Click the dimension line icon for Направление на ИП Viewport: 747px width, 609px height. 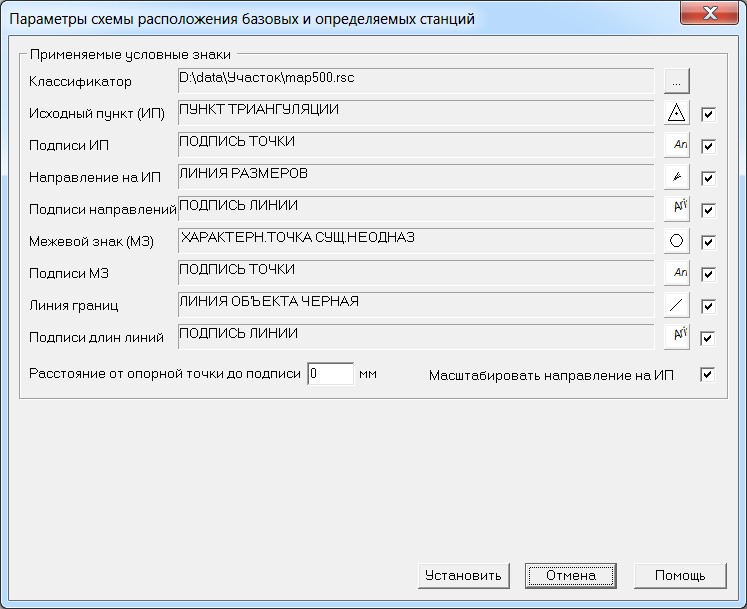(x=677, y=178)
